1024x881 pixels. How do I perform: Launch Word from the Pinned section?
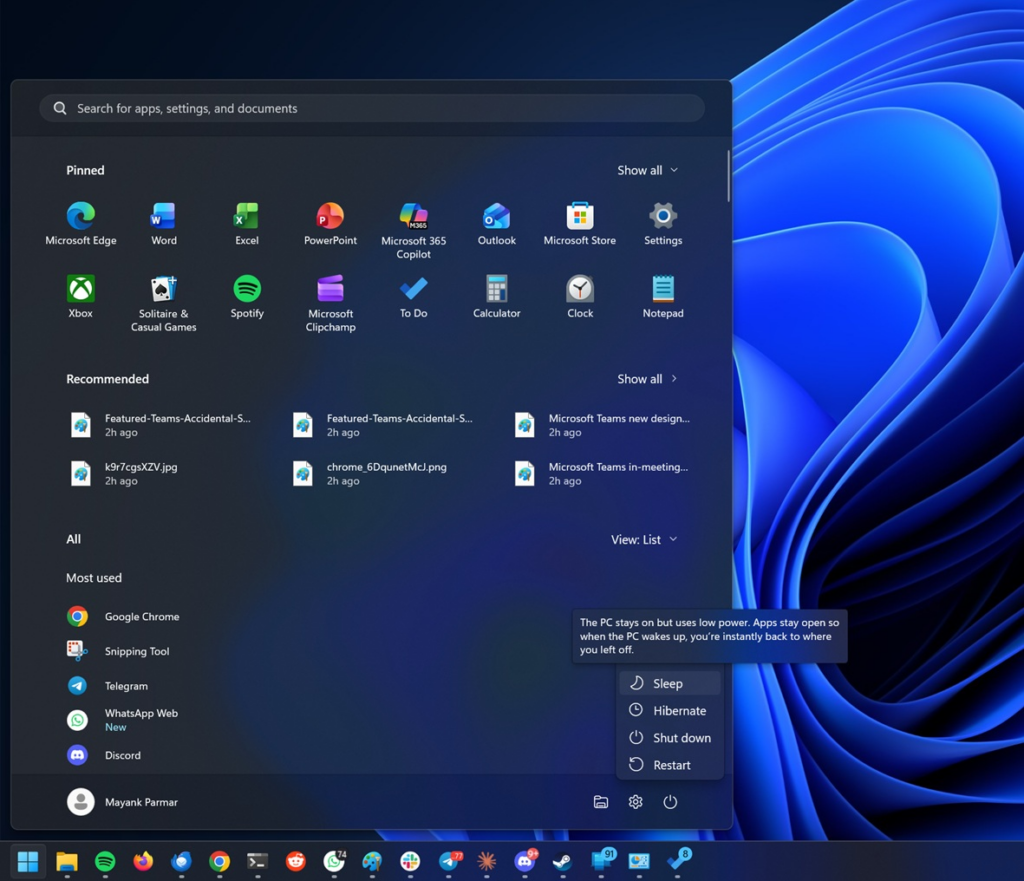coord(164,224)
